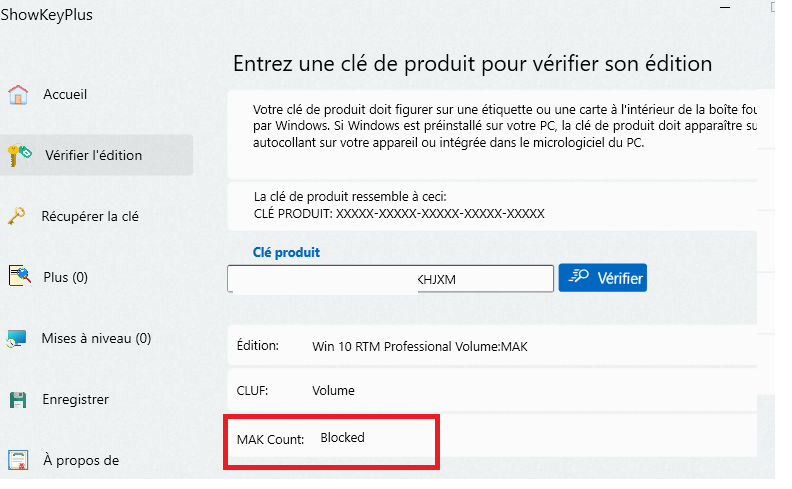Open Mises à niveau (0) section

96,338
